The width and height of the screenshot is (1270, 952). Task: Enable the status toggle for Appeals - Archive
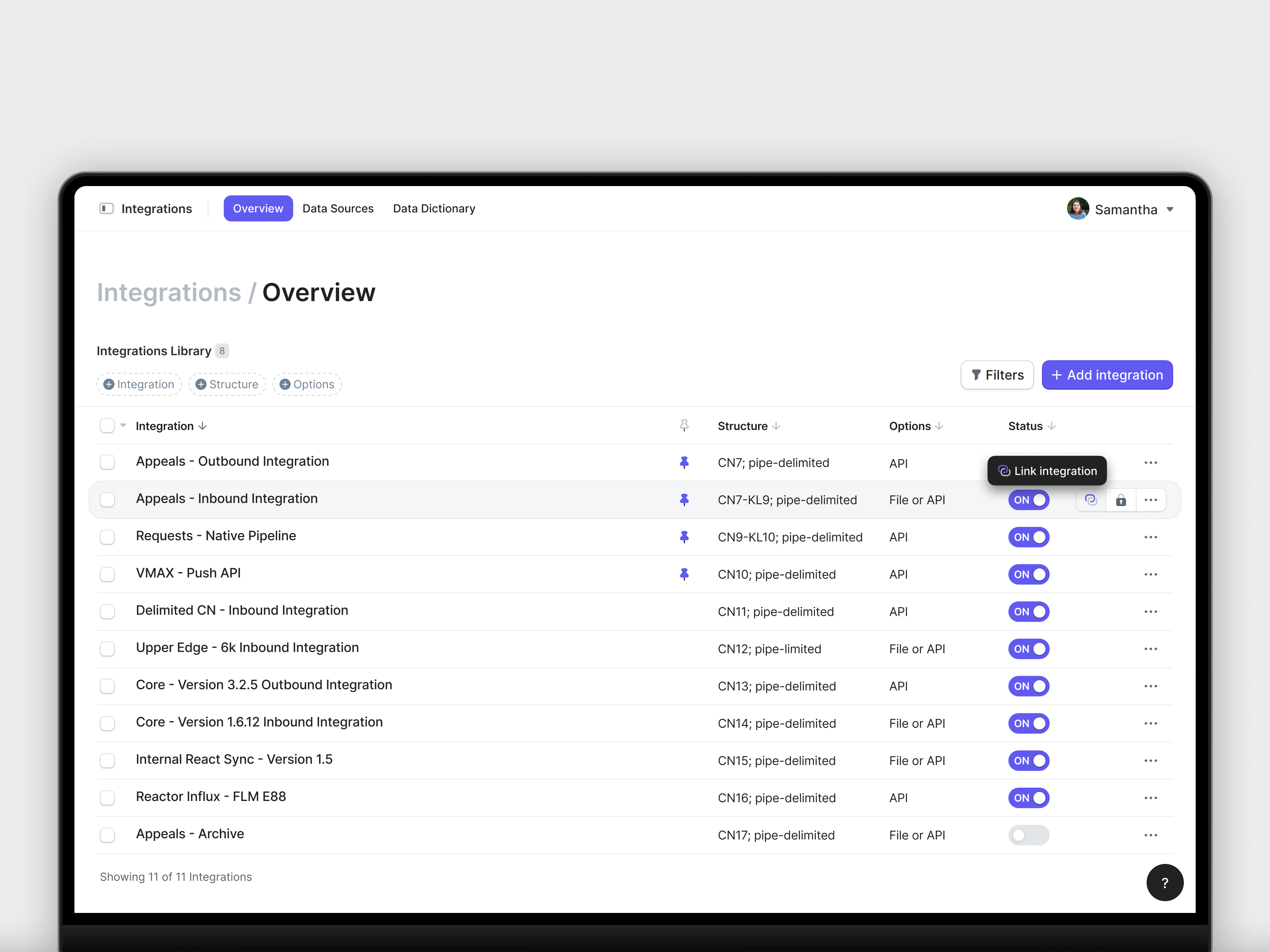1028,835
